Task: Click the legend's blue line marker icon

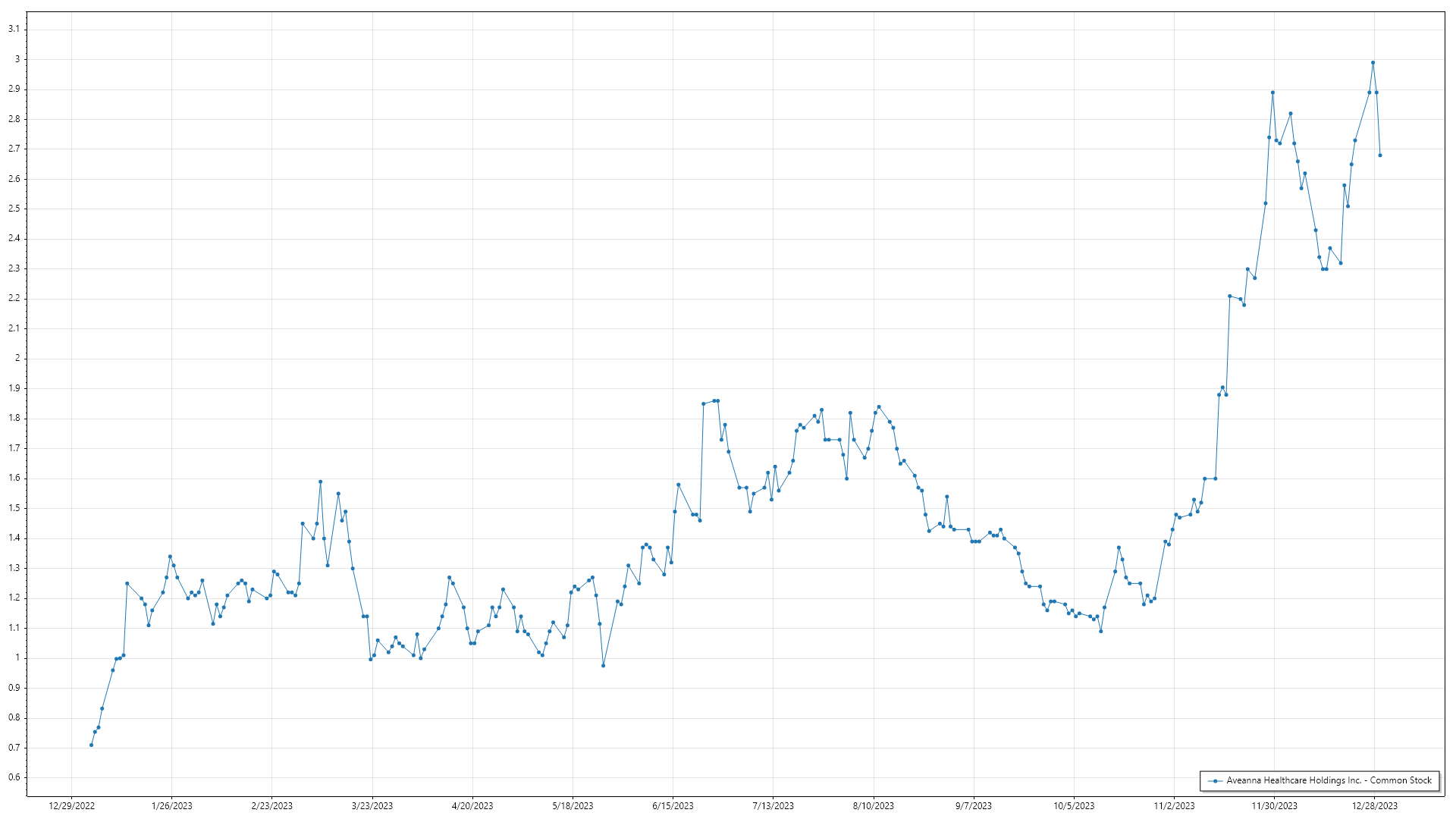Action: tap(1216, 780)
